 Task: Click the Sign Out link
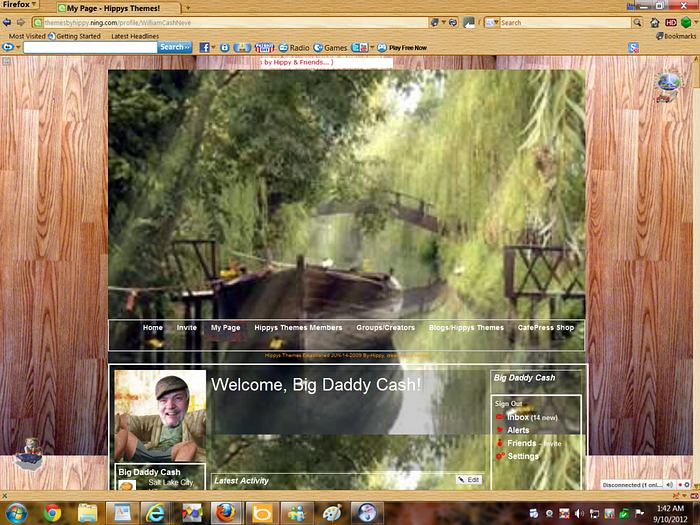pyautogui.click(x=509, y=403)
